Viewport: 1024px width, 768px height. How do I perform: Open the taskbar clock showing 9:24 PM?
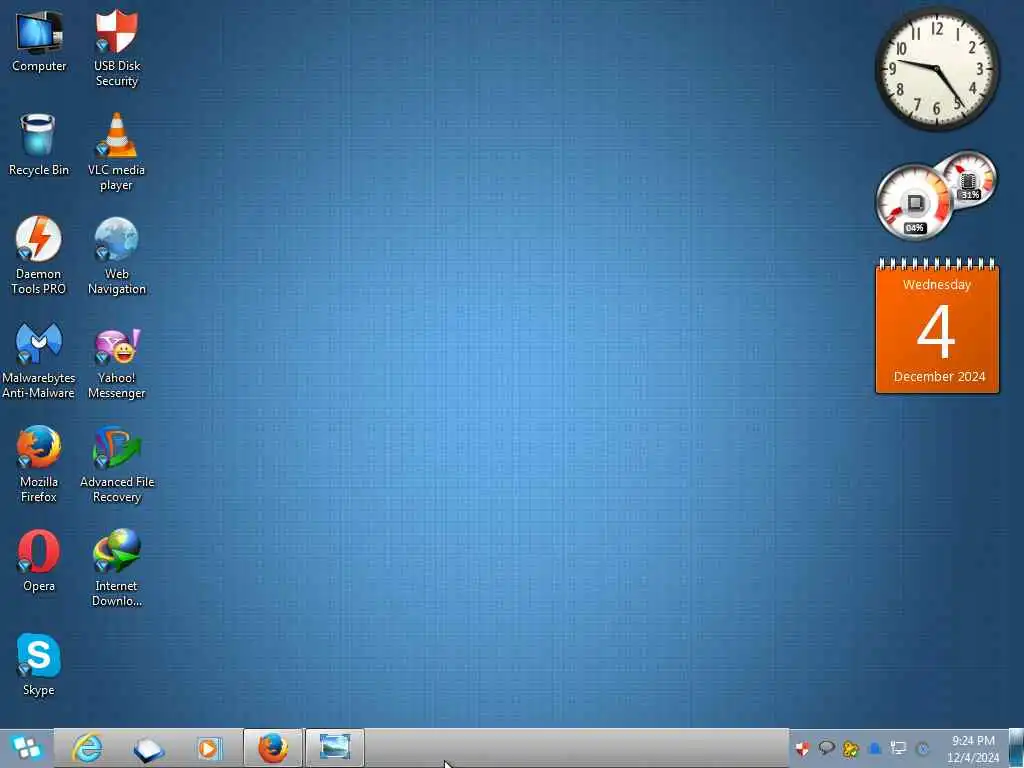point(973,748)
